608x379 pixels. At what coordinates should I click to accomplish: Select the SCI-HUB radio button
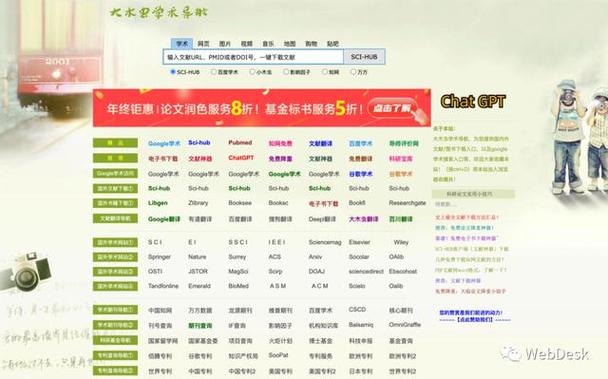click(173, 72)
